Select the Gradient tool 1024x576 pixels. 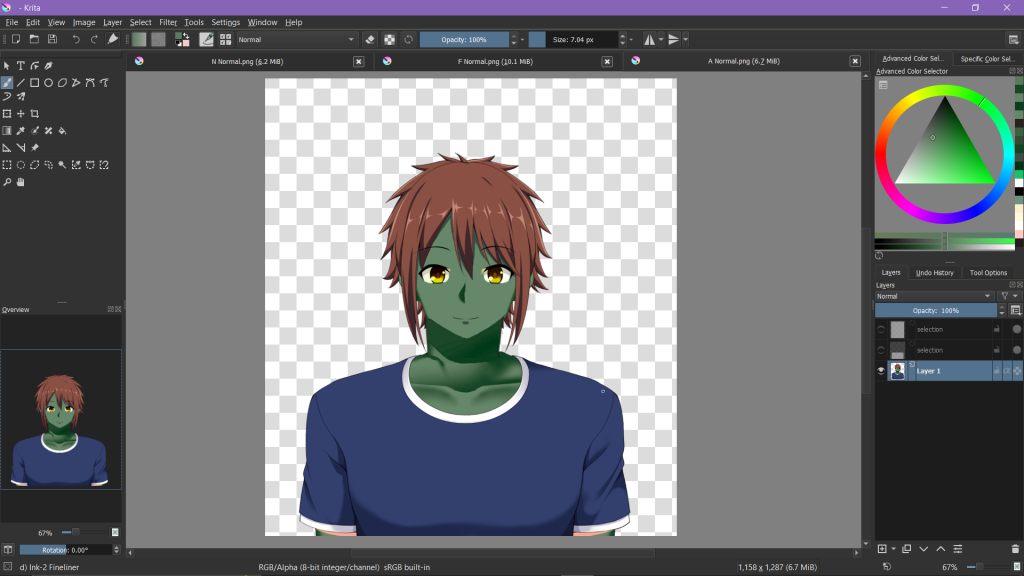pyautogui.click(x=6, y=131)
